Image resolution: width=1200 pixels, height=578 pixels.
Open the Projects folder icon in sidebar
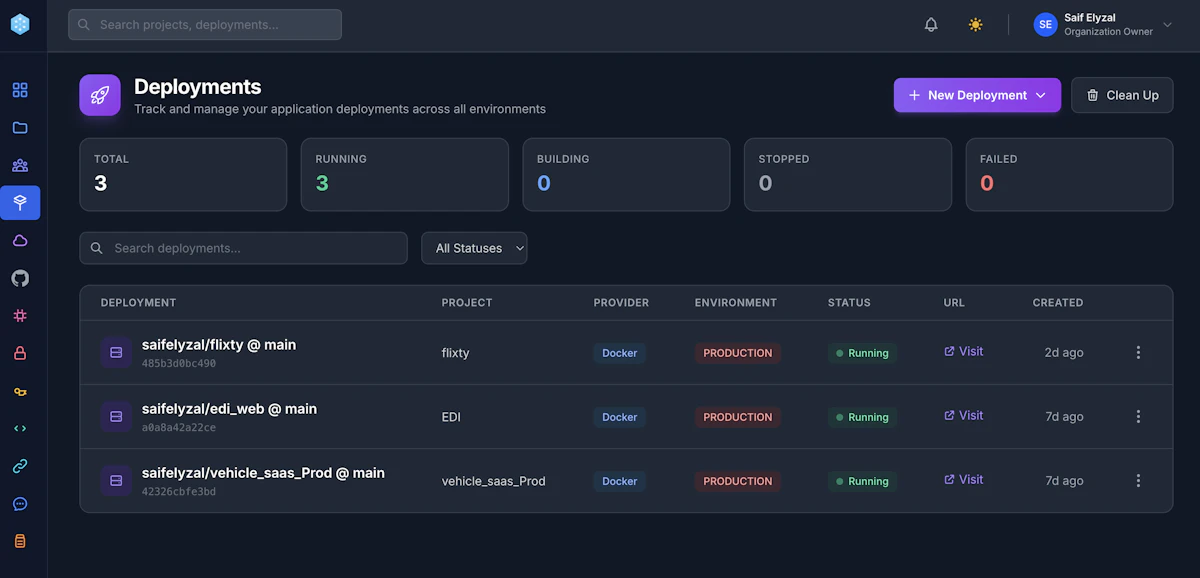tap(19, 127)
